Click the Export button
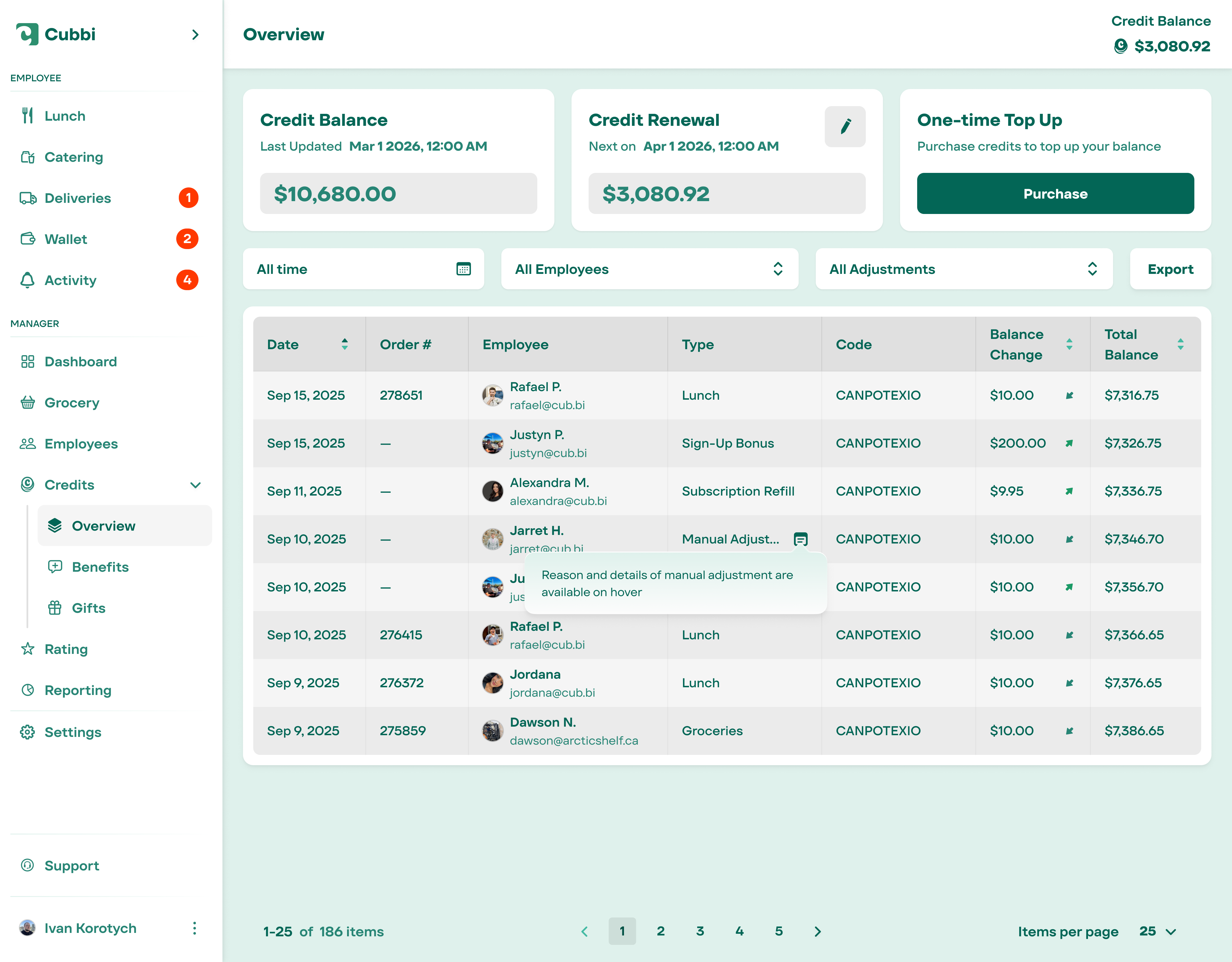Image resolution: width=1232 pixels, height=962 pixels. [x=1170, y=269]
